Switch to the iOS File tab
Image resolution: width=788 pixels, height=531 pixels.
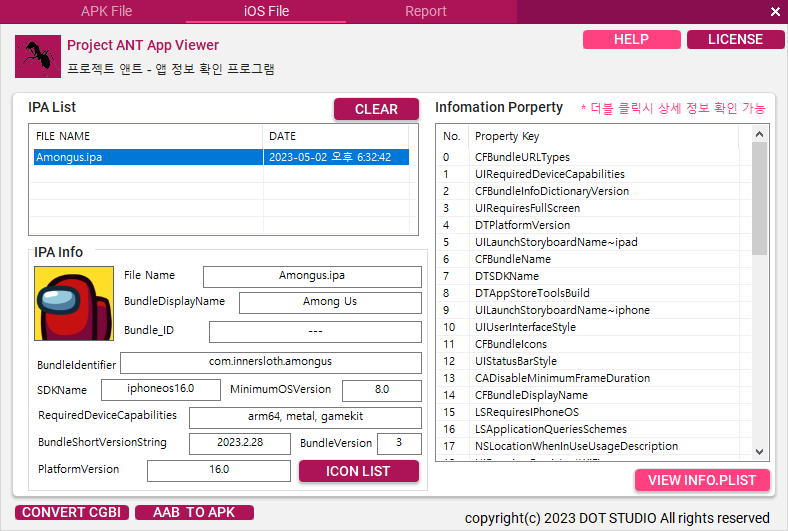pyautogui.click(x=266, y=11)
